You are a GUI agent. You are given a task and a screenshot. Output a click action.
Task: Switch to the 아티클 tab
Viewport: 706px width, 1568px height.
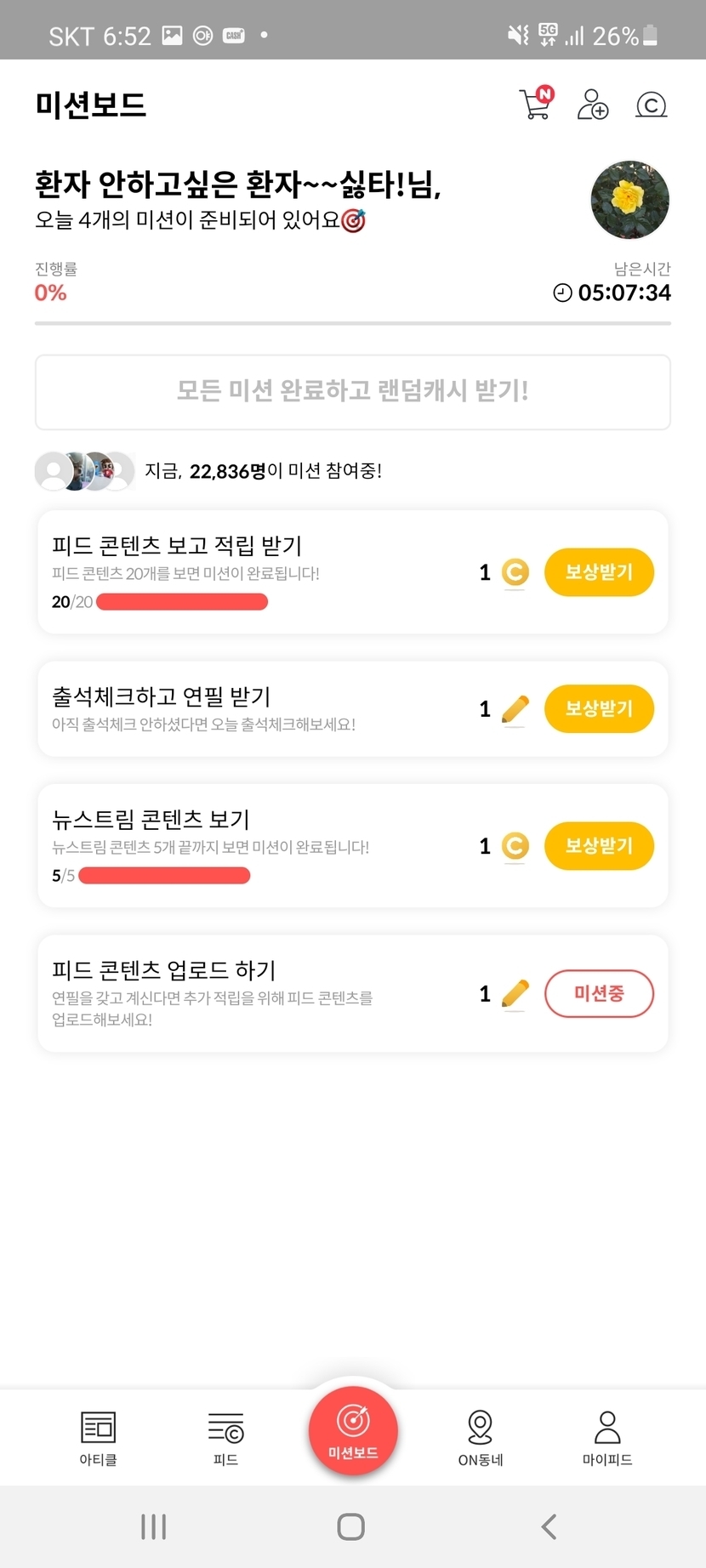coord(98,1438)
